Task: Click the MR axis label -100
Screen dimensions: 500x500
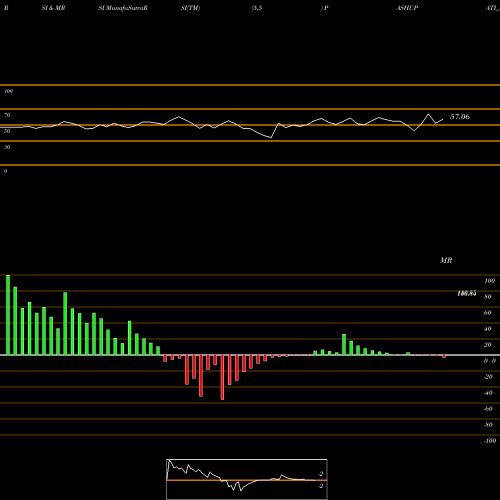Action: (490, 441)
